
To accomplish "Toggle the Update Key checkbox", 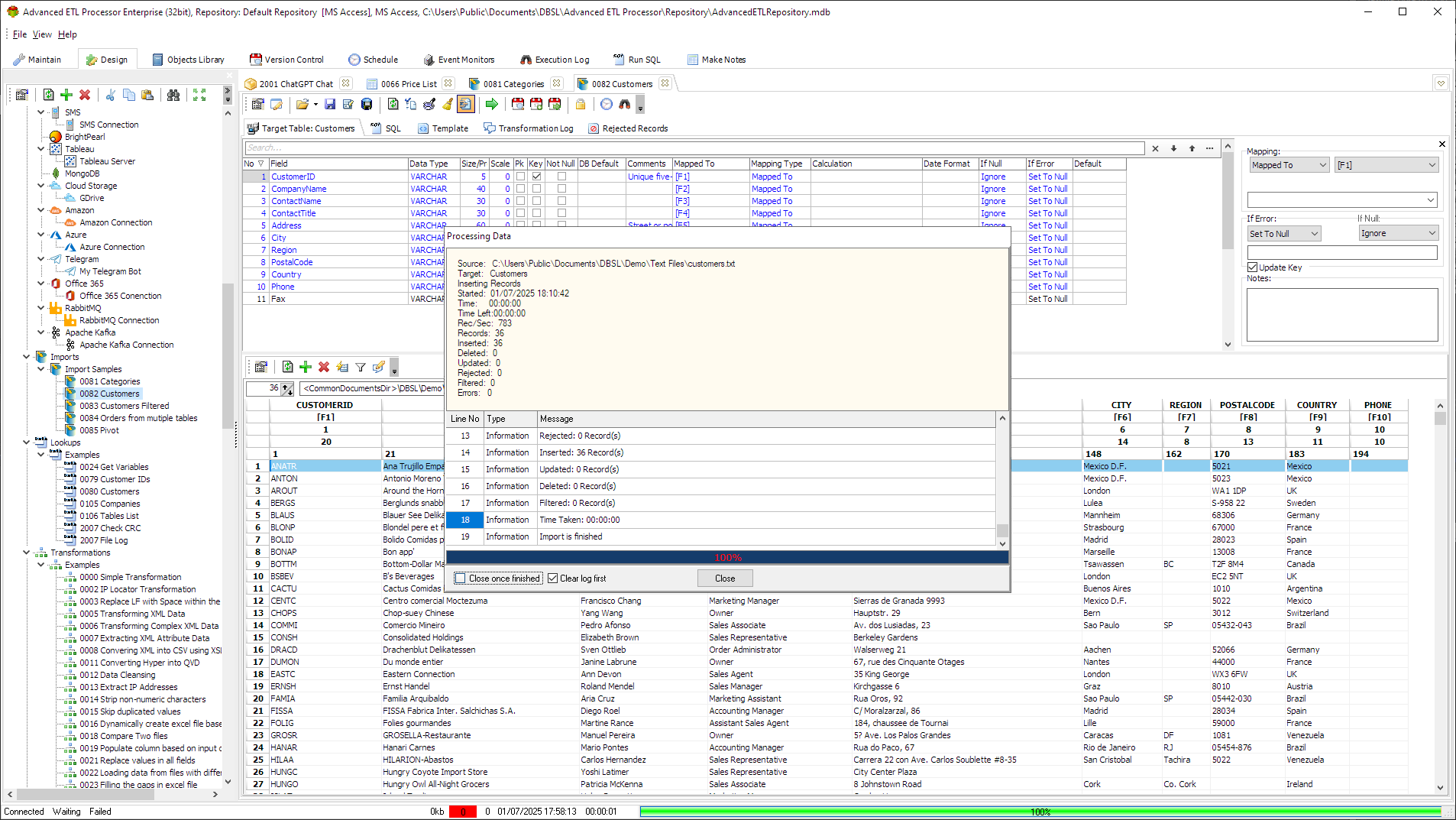I will pyautogui.click(x=1252, y=267).
